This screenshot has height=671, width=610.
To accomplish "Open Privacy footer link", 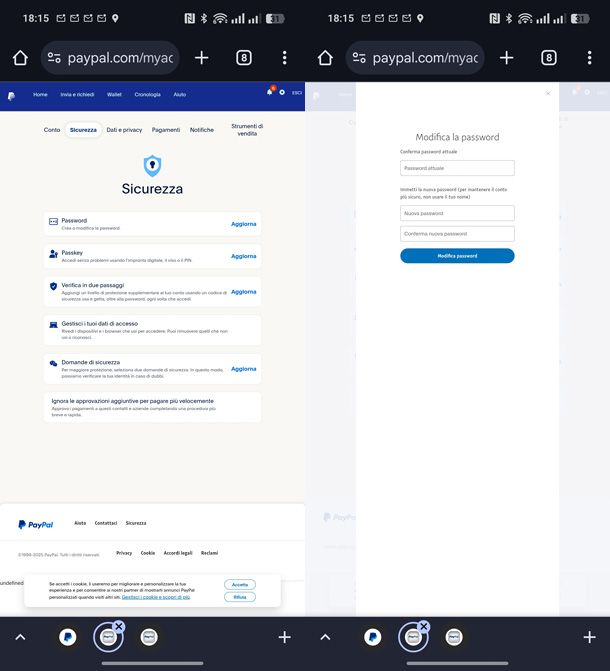I will [124, 553].
